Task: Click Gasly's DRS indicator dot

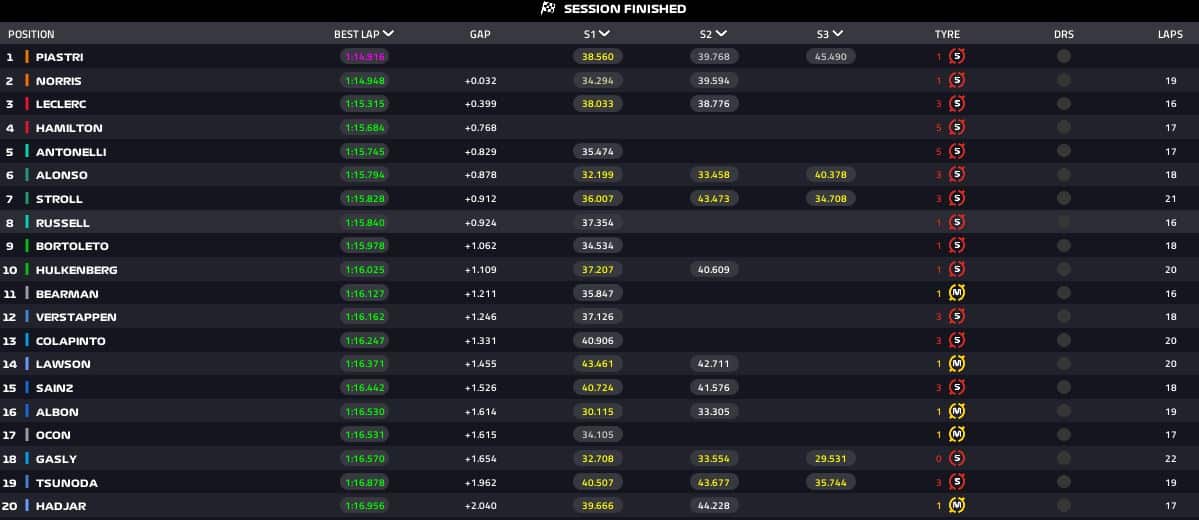Action: (1064, 458)
